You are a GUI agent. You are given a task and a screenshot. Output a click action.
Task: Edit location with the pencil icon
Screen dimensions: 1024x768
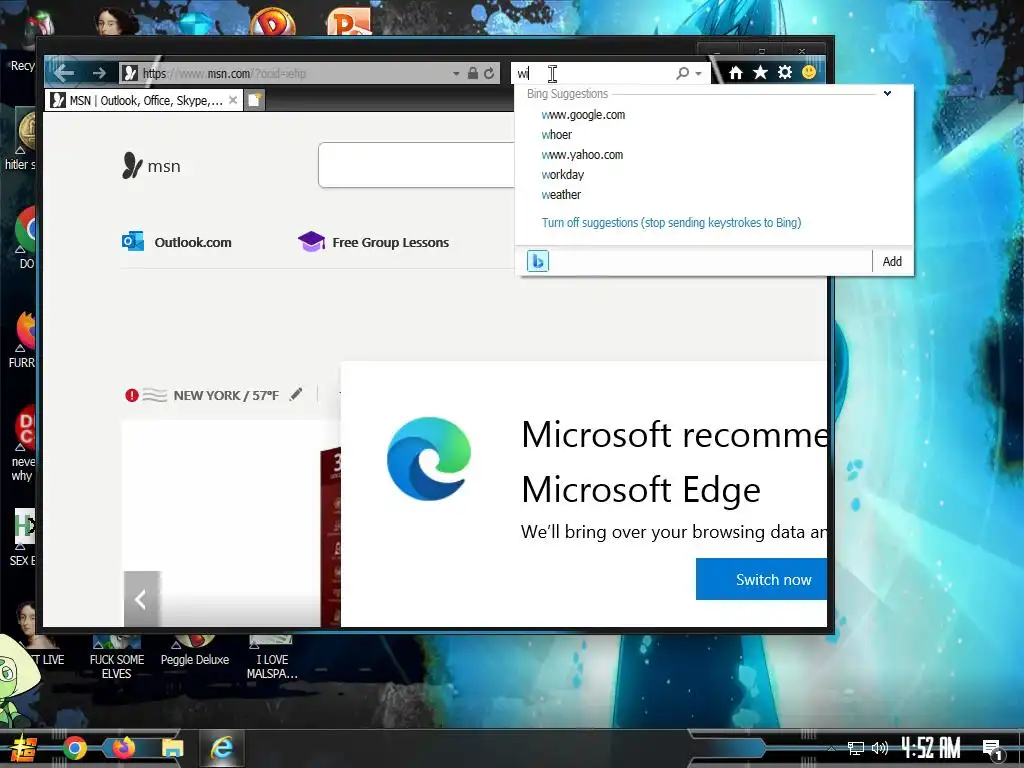click(x=296, y=394)
